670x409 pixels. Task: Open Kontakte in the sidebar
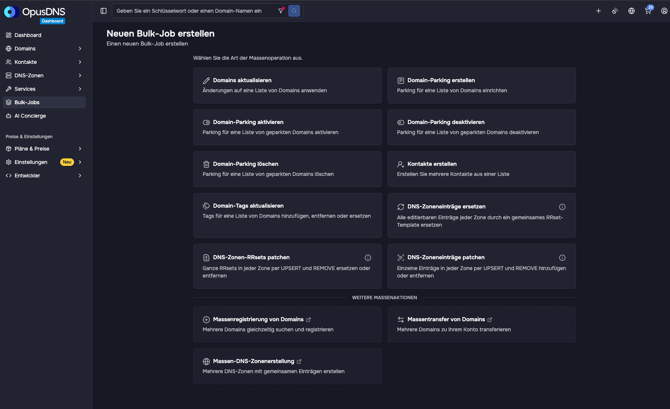pos(44,62)
